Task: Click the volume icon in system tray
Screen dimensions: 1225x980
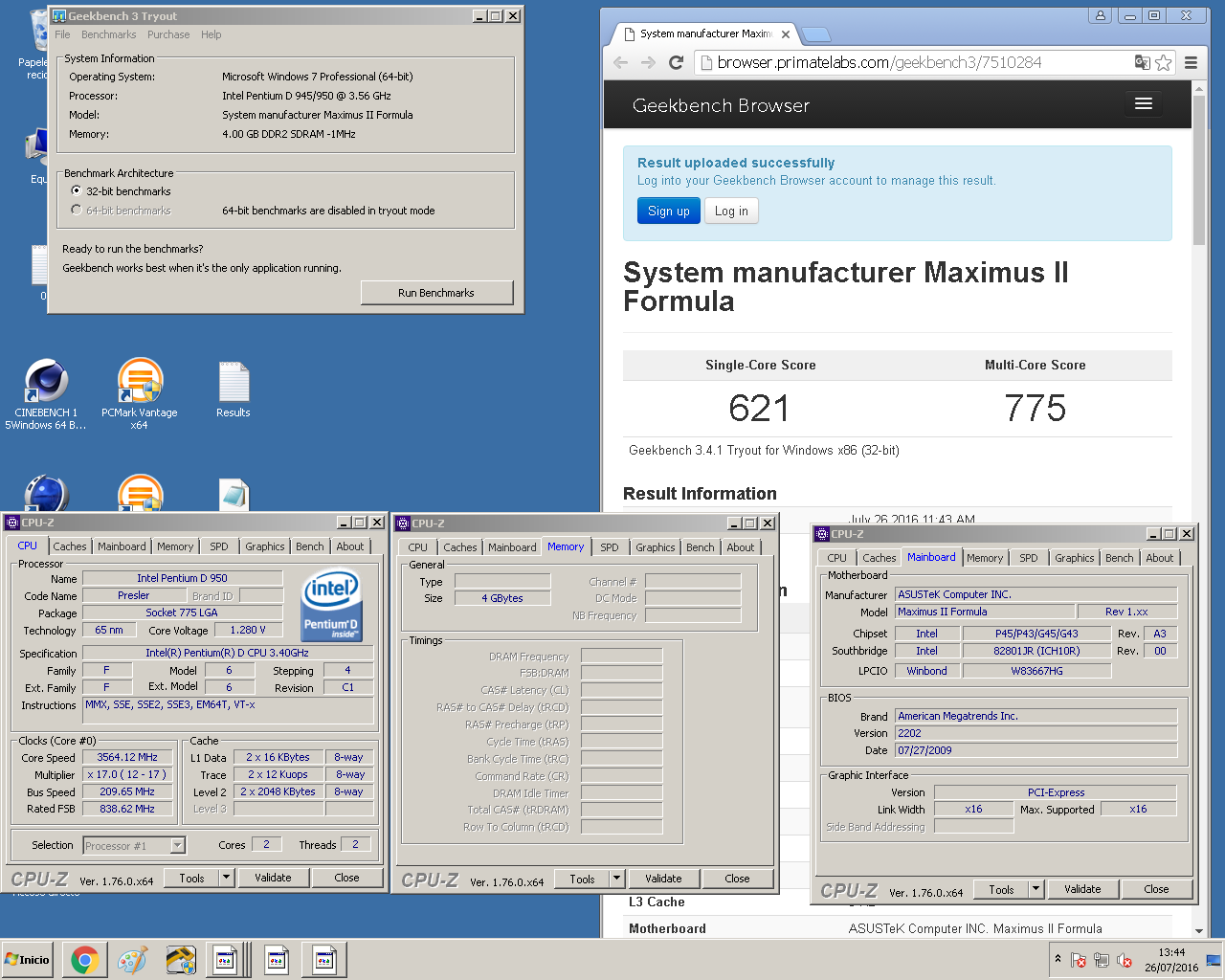Action: [1125, 960]
